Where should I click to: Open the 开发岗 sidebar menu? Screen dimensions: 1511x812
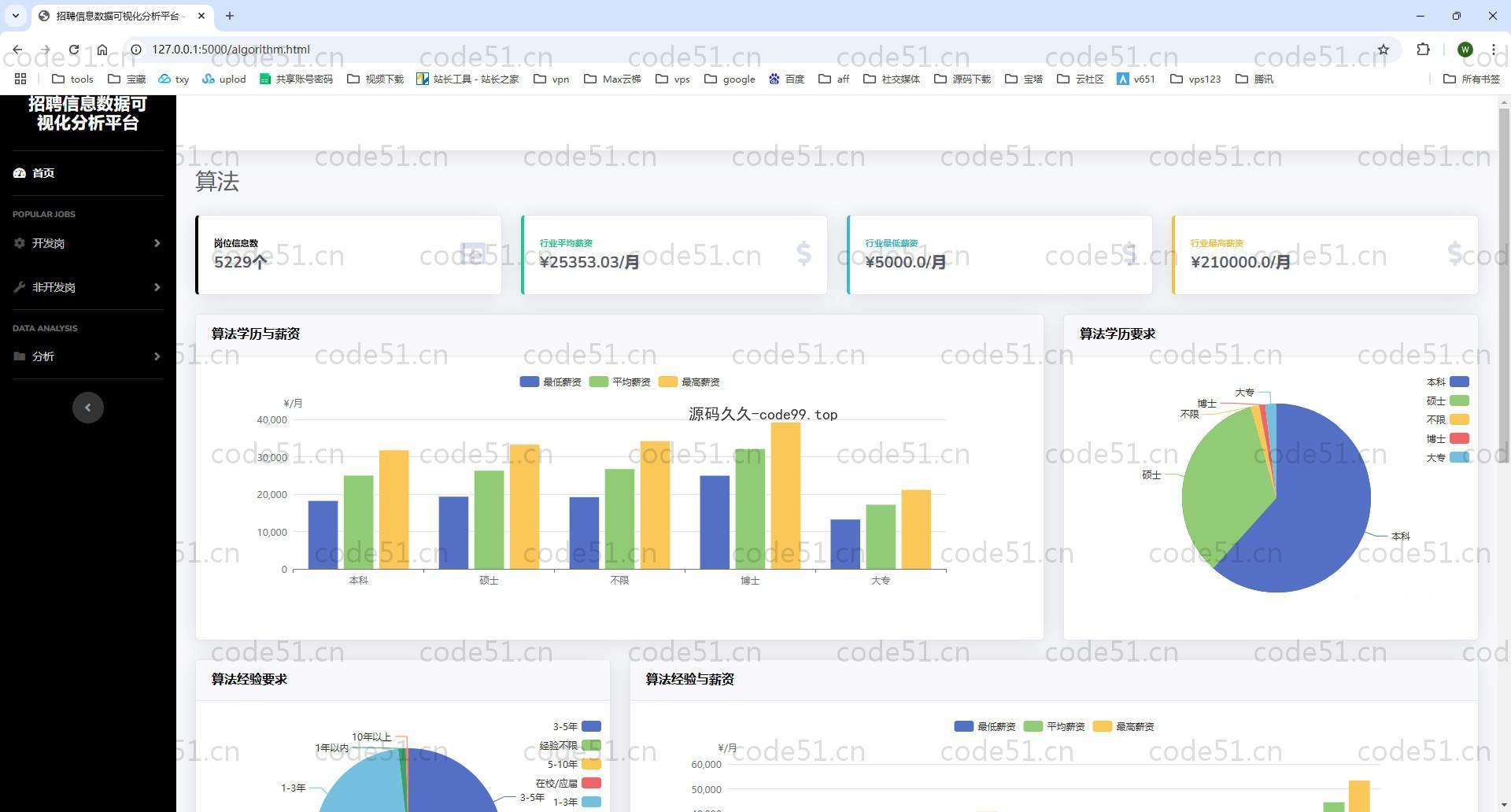coord(88,243)
